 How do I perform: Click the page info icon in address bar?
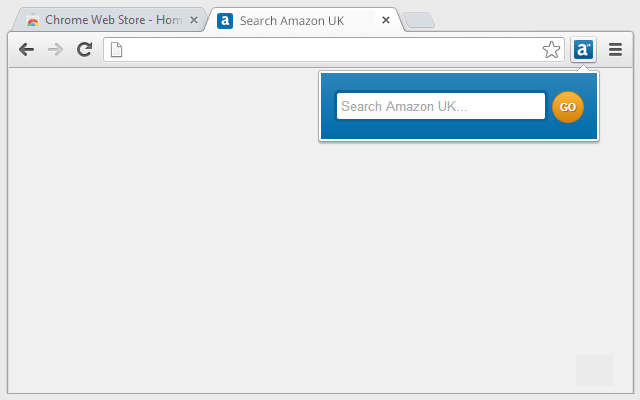(x=116, y=50)
